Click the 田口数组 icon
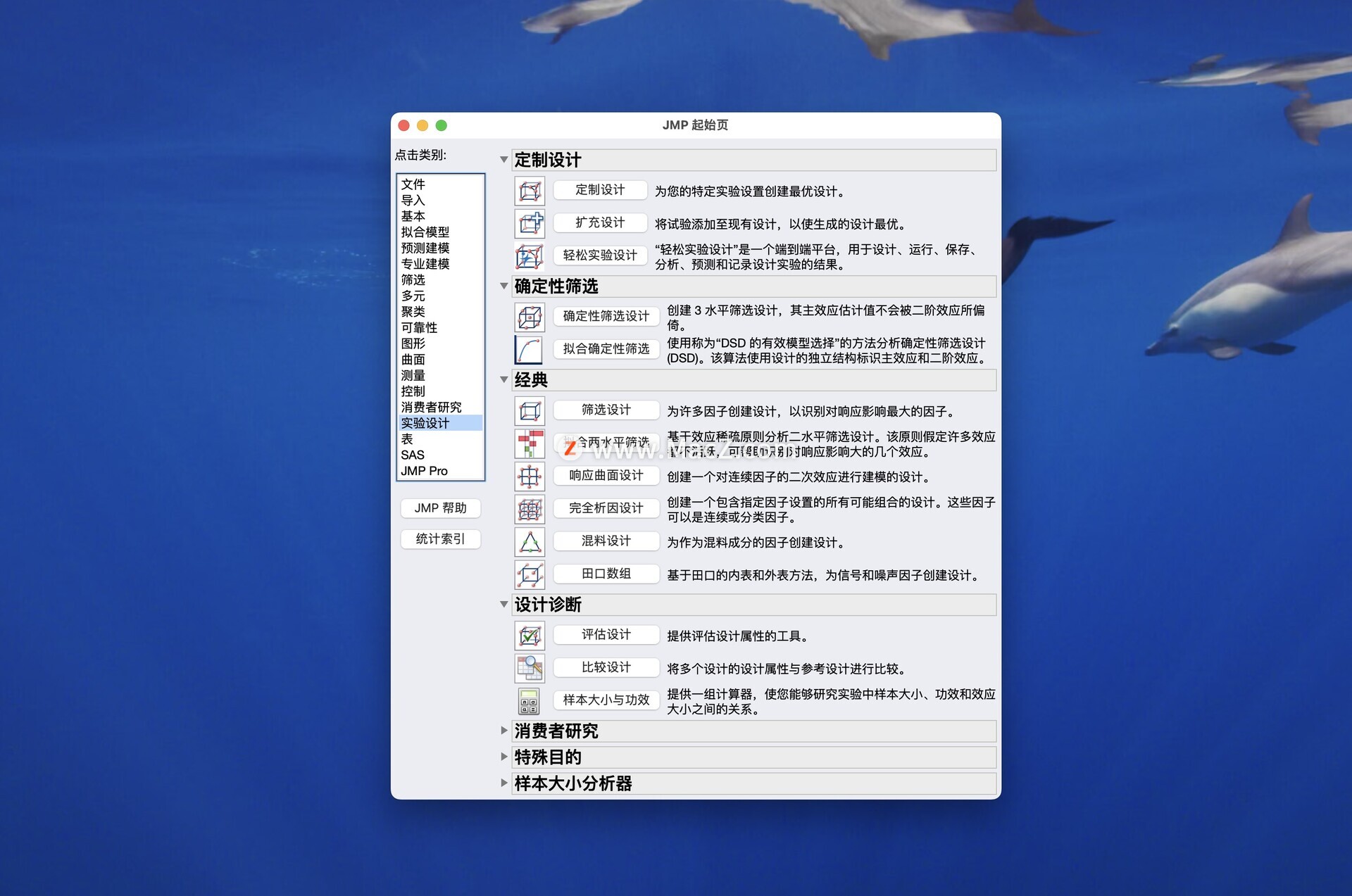 point(530,574)
